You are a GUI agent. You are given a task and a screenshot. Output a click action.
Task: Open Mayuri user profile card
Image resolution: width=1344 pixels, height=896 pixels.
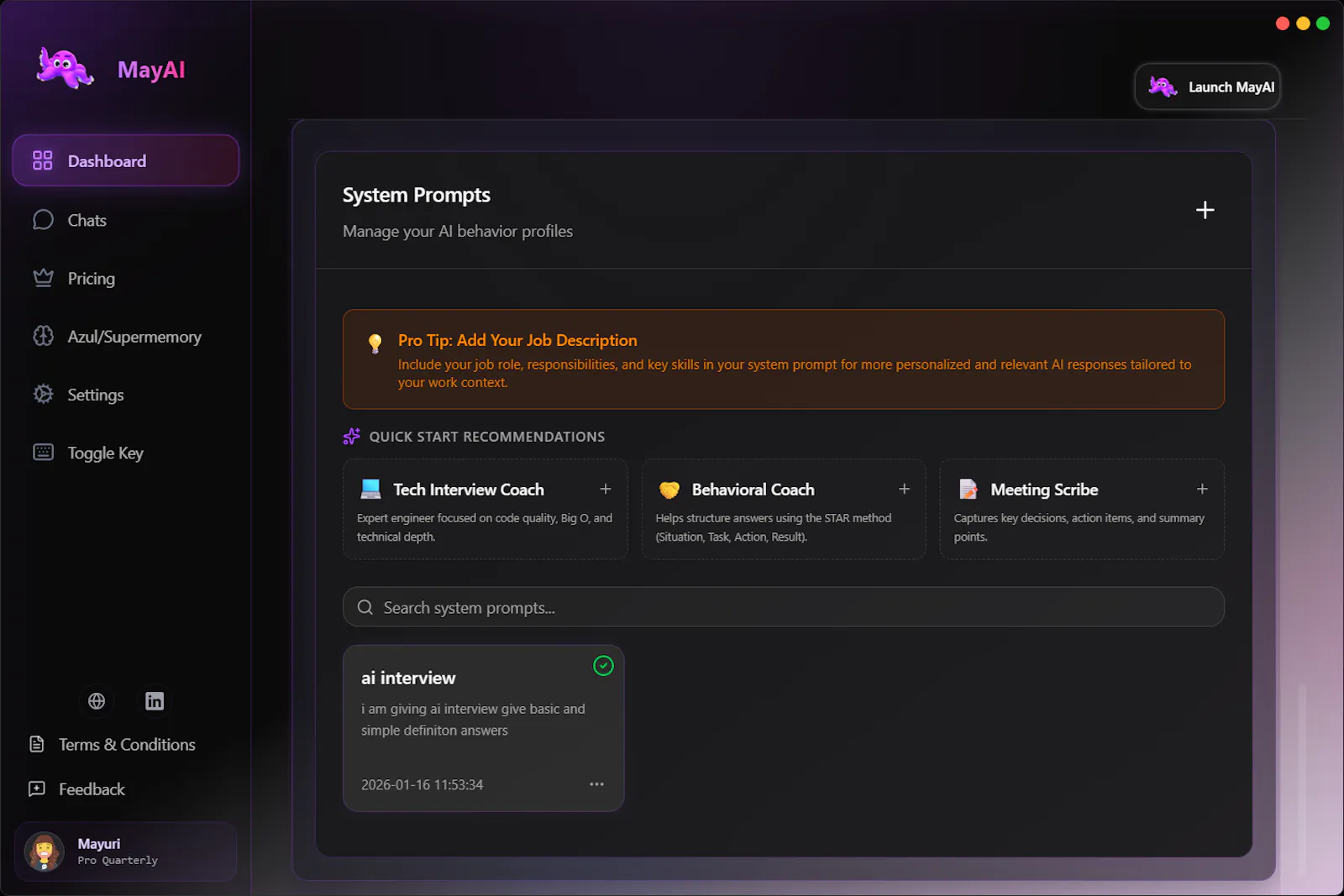click(x=126, y=851)
